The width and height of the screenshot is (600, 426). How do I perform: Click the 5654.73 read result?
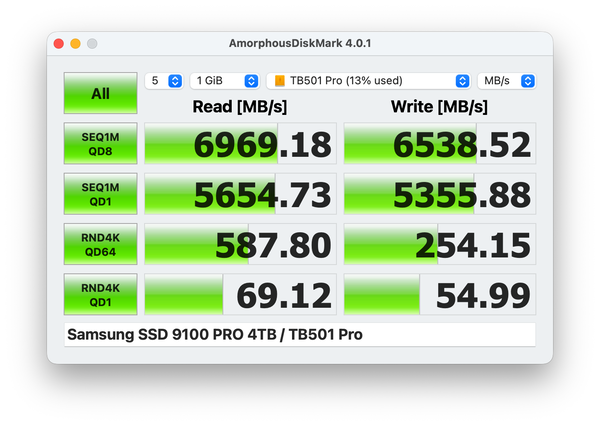click(x=240, y=194)
